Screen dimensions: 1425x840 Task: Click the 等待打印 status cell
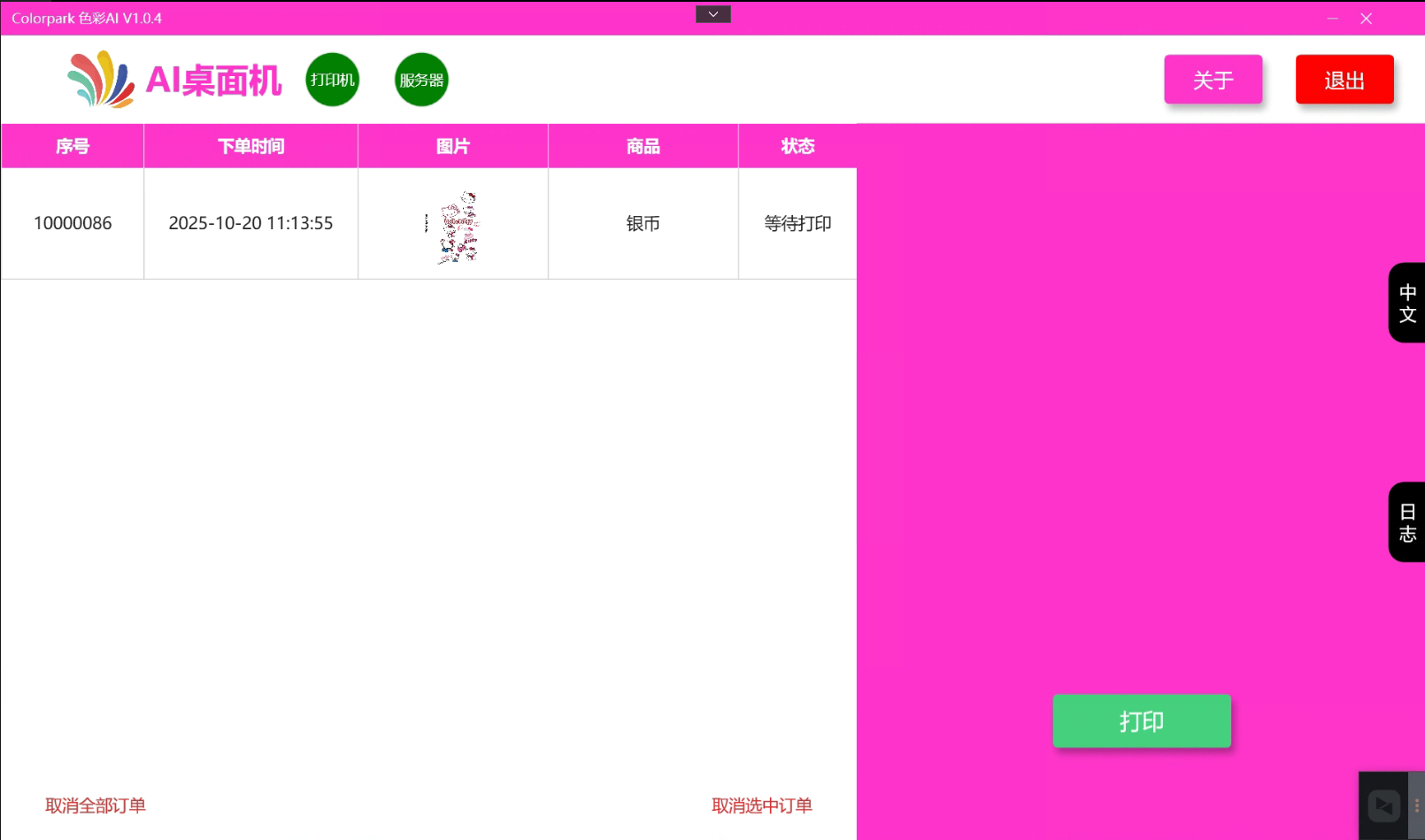[x=797, y=223]
